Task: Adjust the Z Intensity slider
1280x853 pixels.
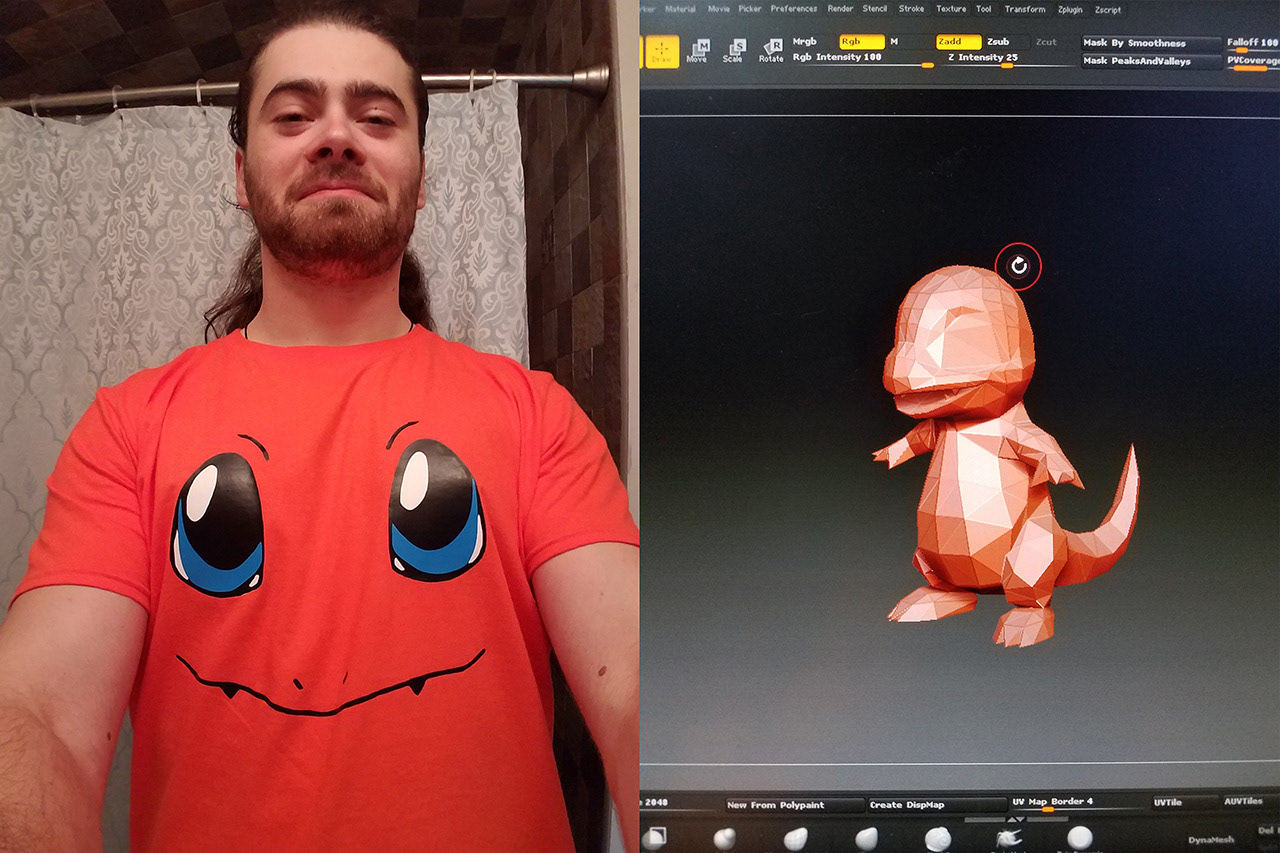Action: click(x=1007, y=59)
